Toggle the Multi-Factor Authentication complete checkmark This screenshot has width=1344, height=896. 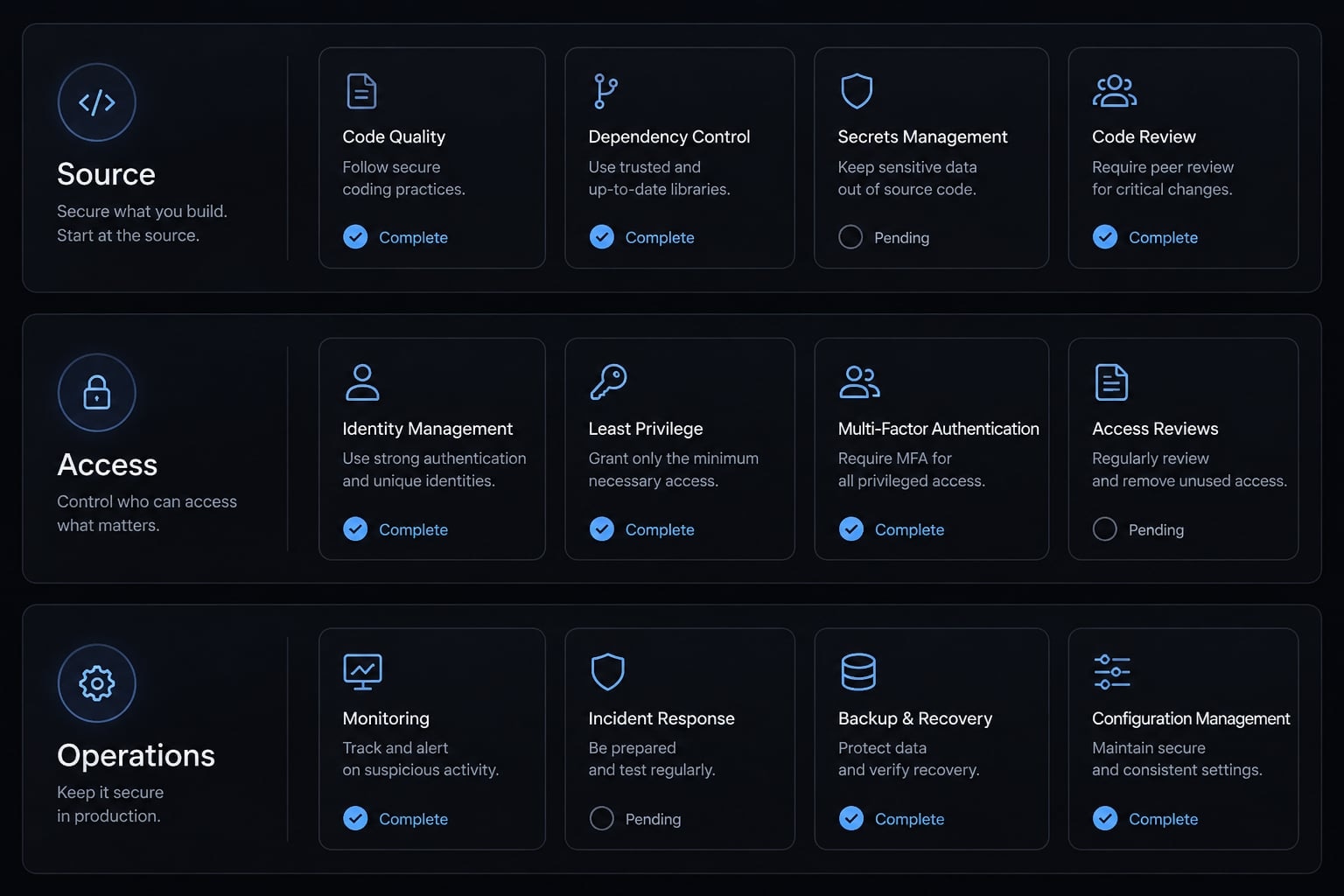(851, 529)
